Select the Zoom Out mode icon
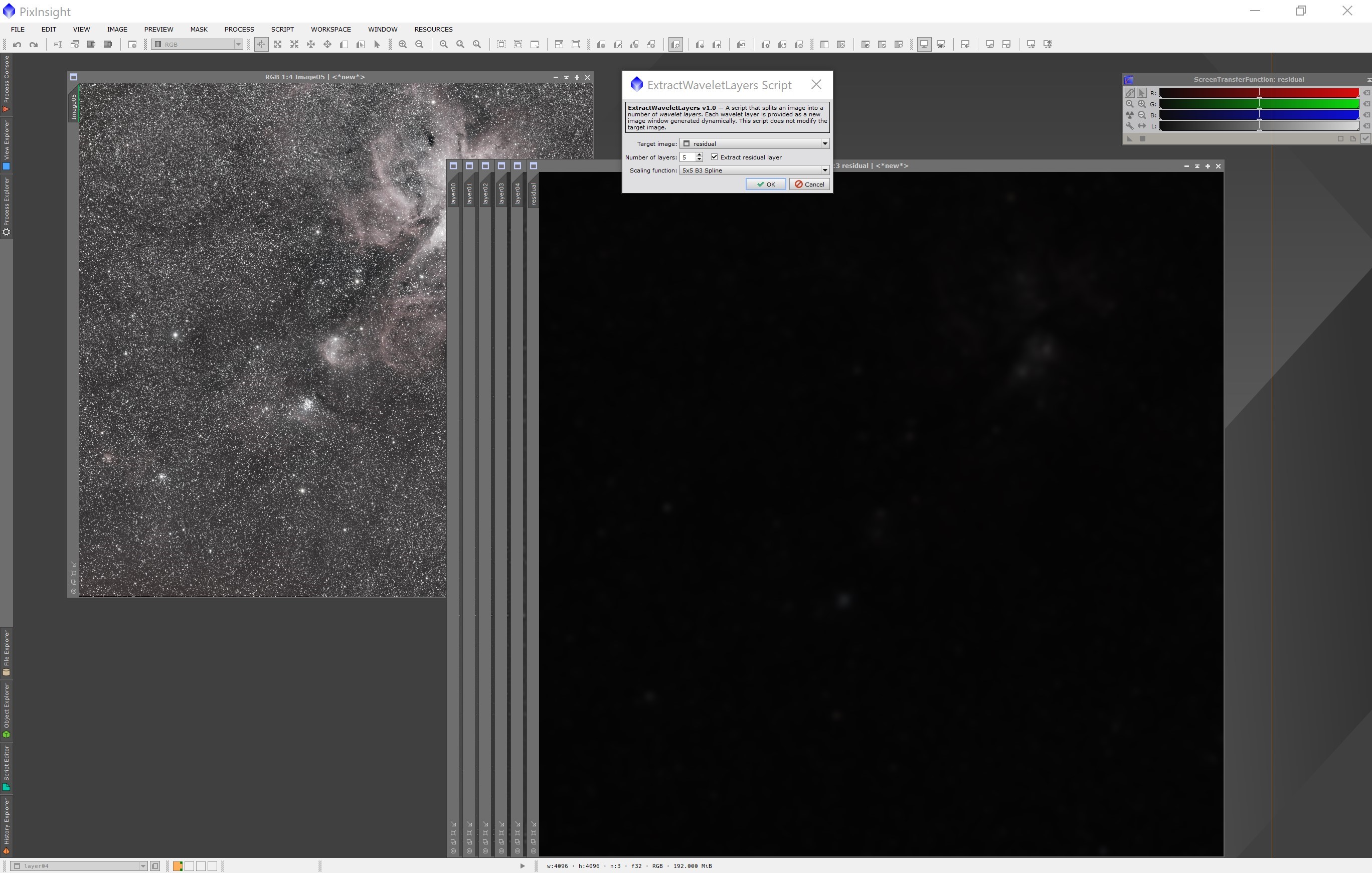This screenshot has height=873, width=1372. point(294,45)
